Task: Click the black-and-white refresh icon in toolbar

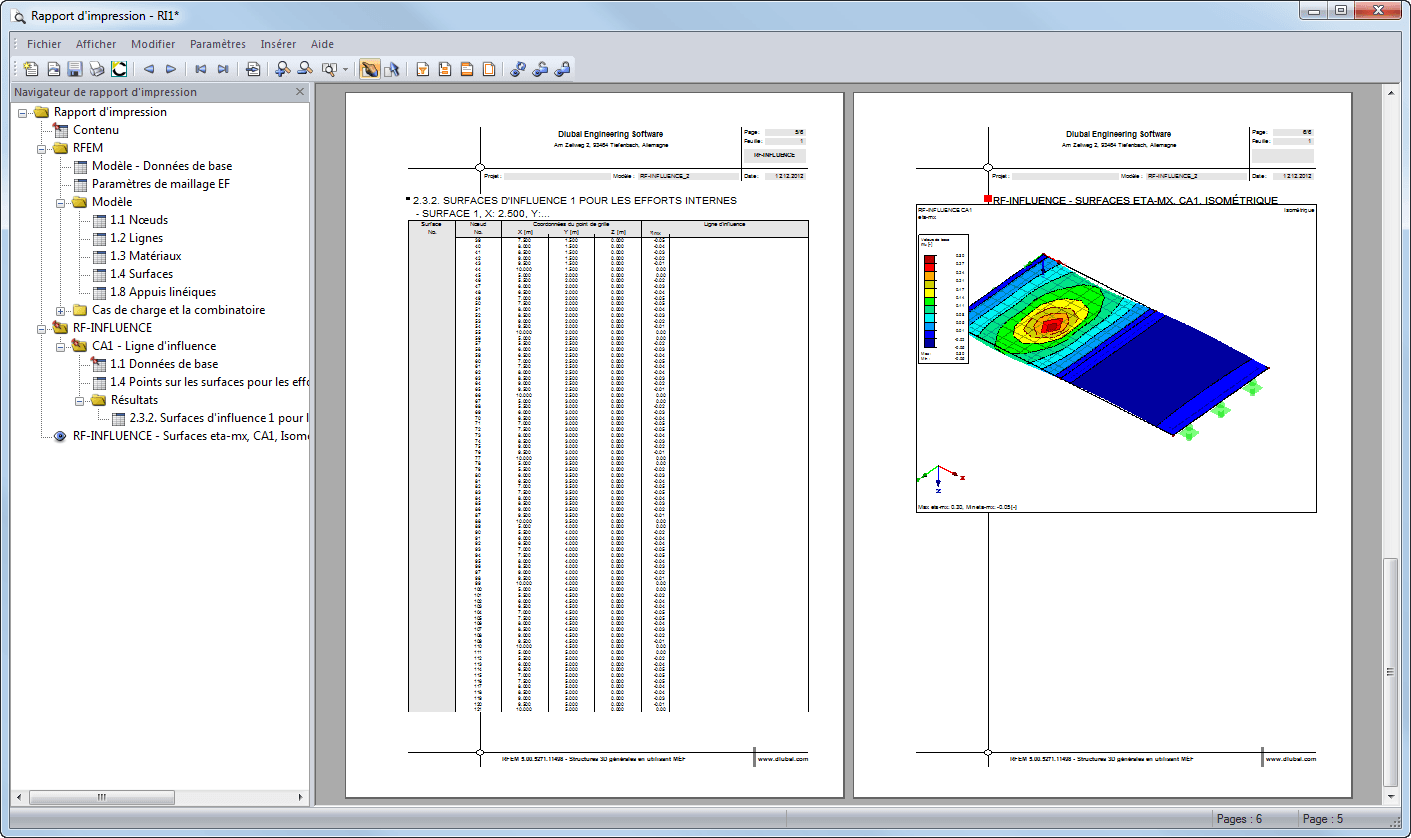Action: point(119,69)
